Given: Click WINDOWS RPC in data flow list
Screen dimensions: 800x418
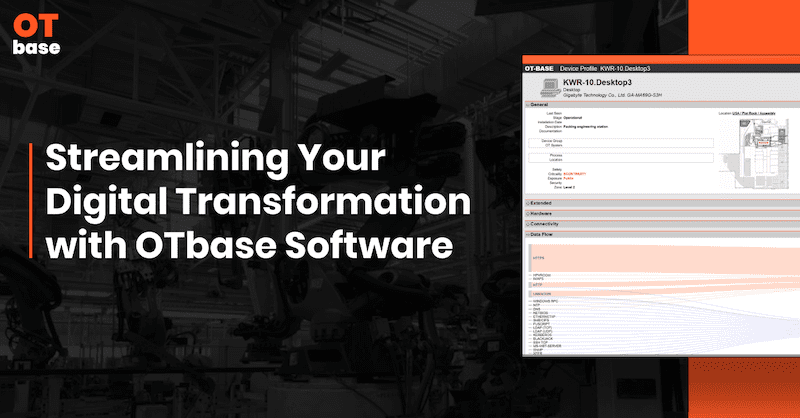Looking at the screenshot, I should (x=545, y=301).
